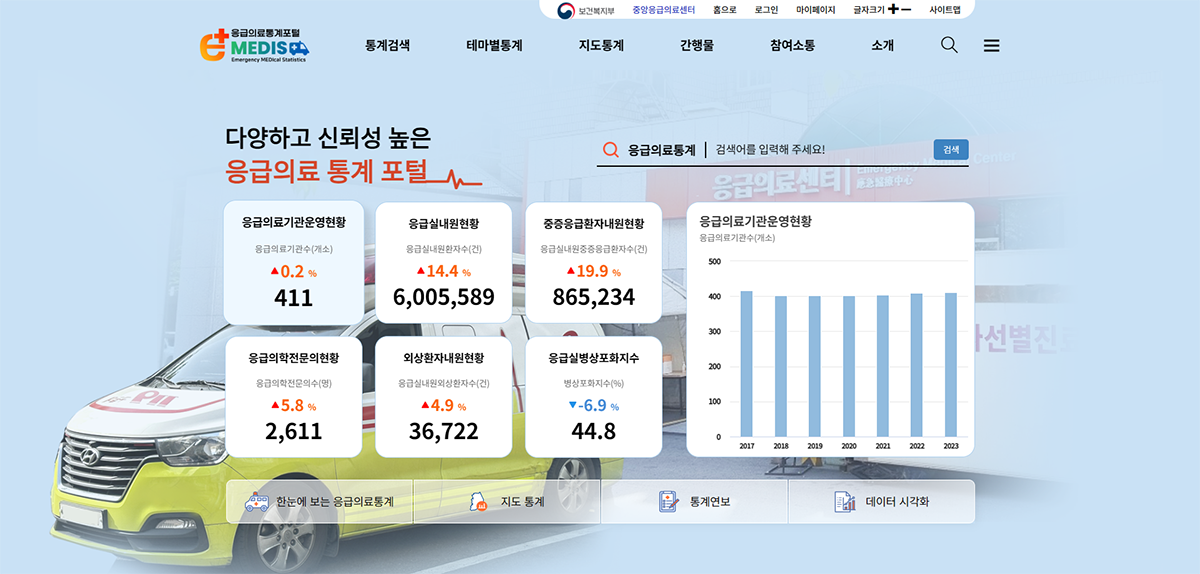Click the value 2,611
1200x574 pixels.
(293, 431)
